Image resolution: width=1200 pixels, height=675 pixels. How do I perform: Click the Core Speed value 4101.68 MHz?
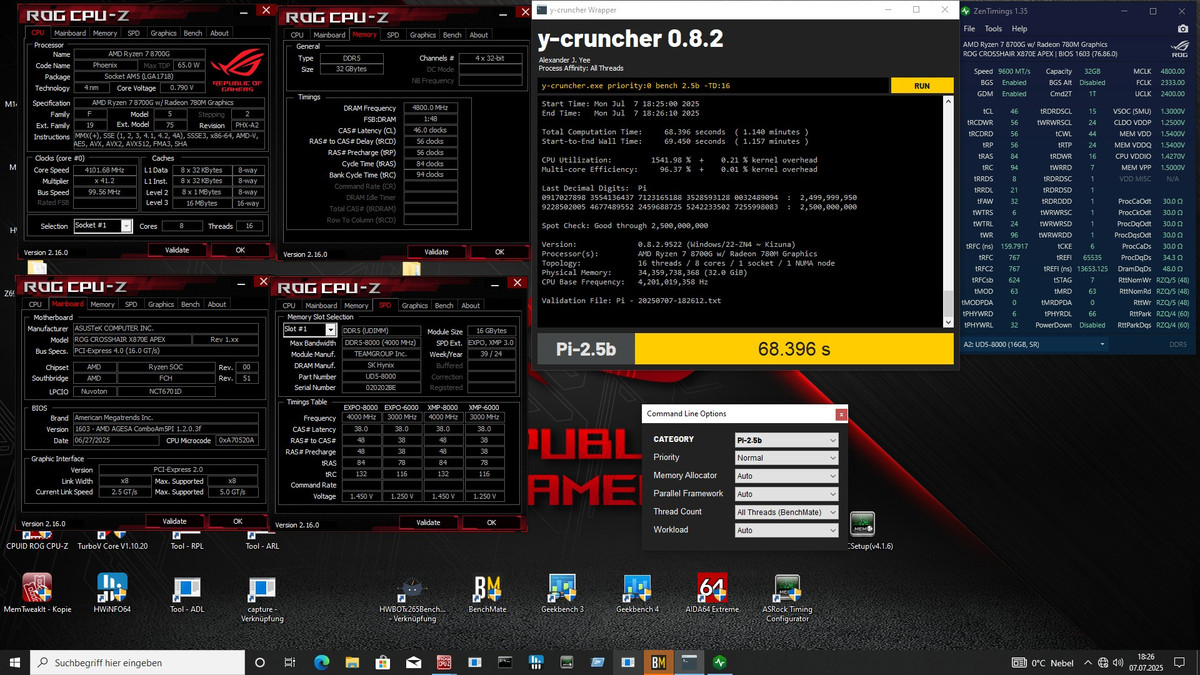tap(106, 170)
